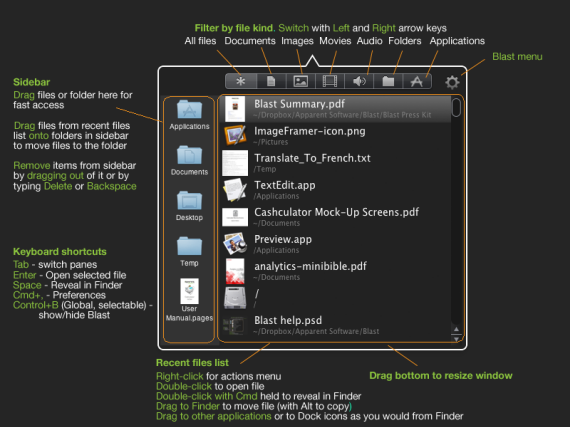Image resolution: width=570 pixels, height=427 pixels.
Task: Select TextEdit.app in recent files
Action: point(335,190)
